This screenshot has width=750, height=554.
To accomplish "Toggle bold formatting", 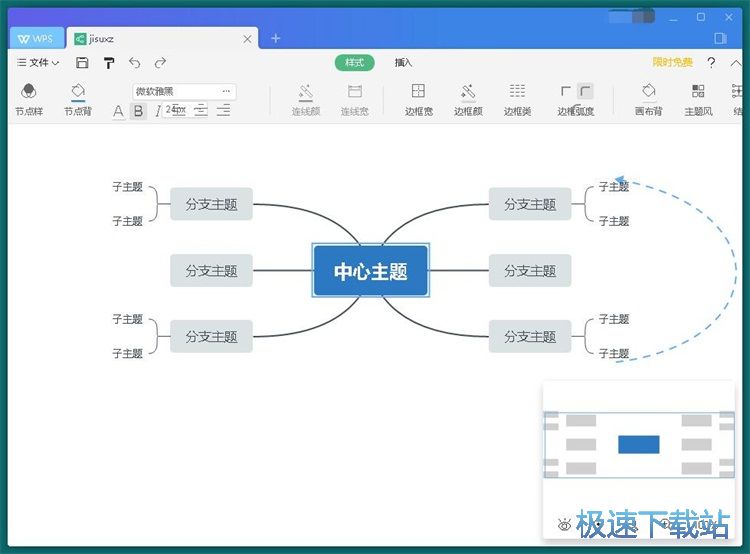I will (x=138, y=111).
